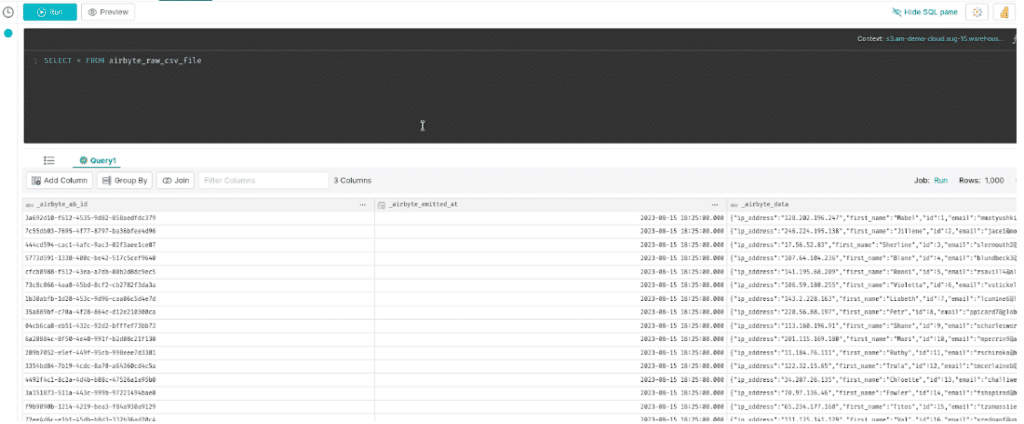The width and height of the screenshot is (1024, 424).
Task: Click the Add Column button
Action: (59, 181)
